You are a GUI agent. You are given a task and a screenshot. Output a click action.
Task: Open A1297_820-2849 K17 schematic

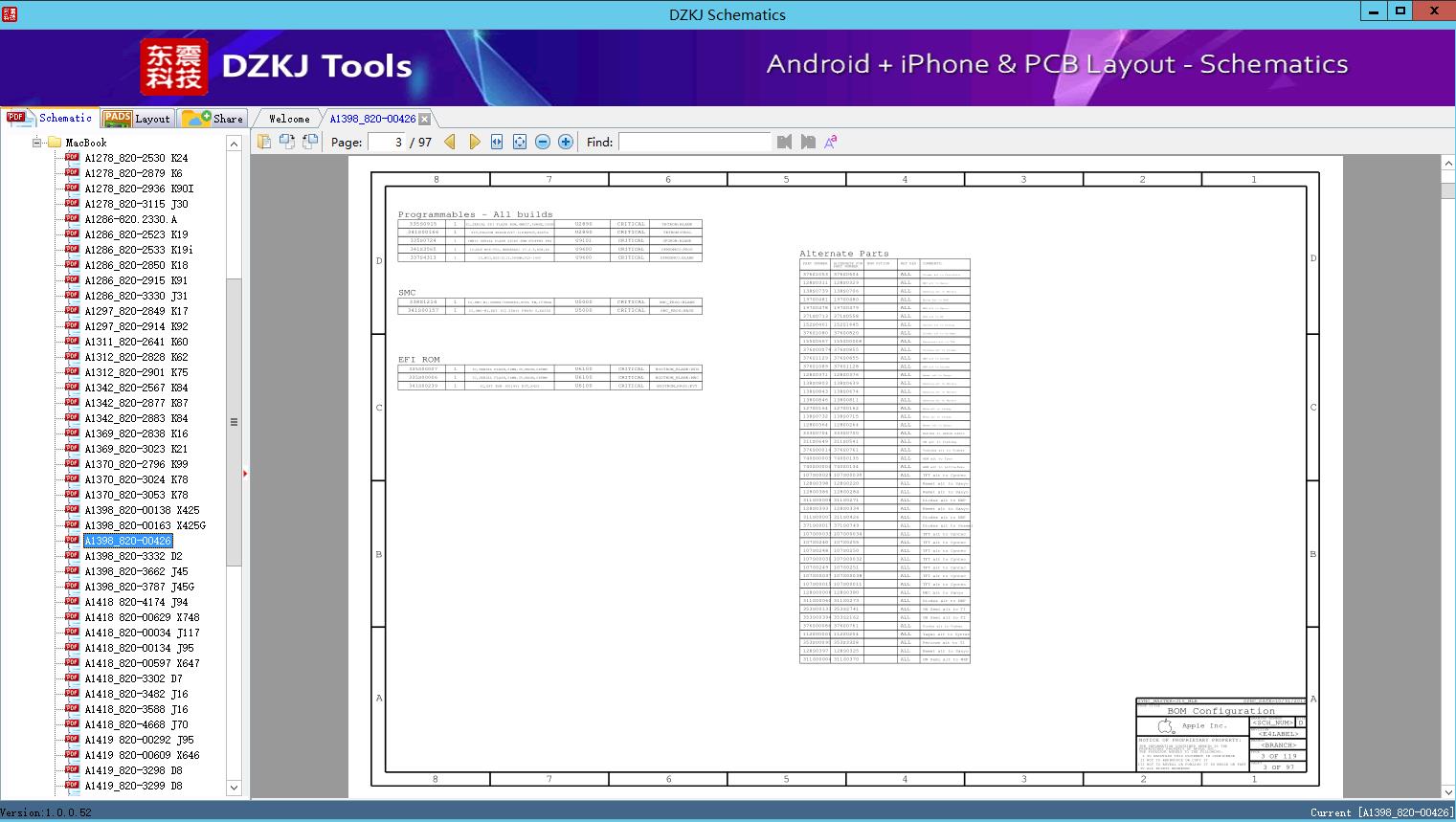point(136,311)
